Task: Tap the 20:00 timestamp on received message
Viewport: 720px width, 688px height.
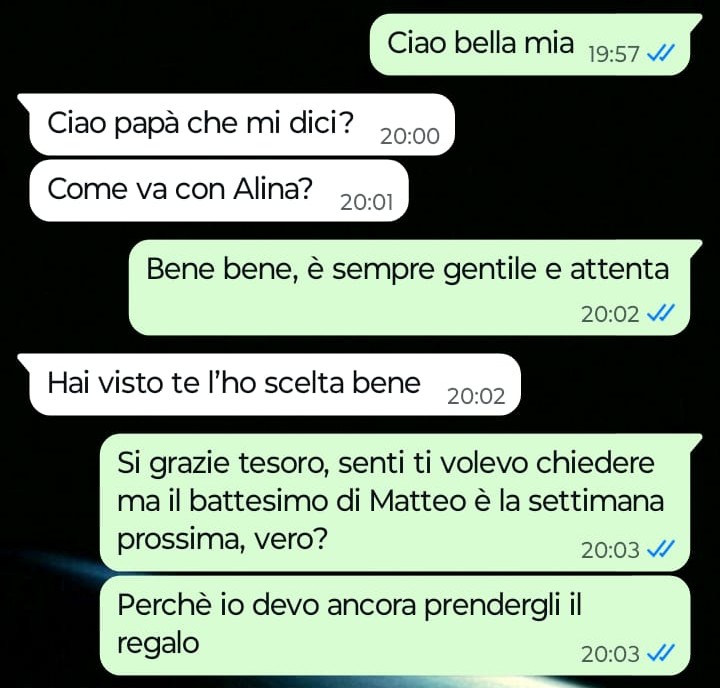Action: 410,136
